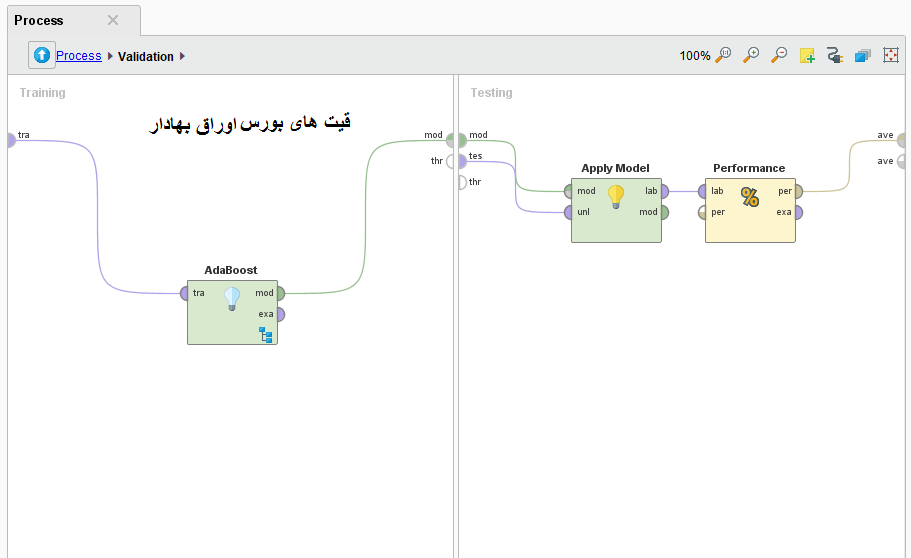Add a note with the yellow sticky icon
Screen dimensions: 911x558
[x=807, y=56]
